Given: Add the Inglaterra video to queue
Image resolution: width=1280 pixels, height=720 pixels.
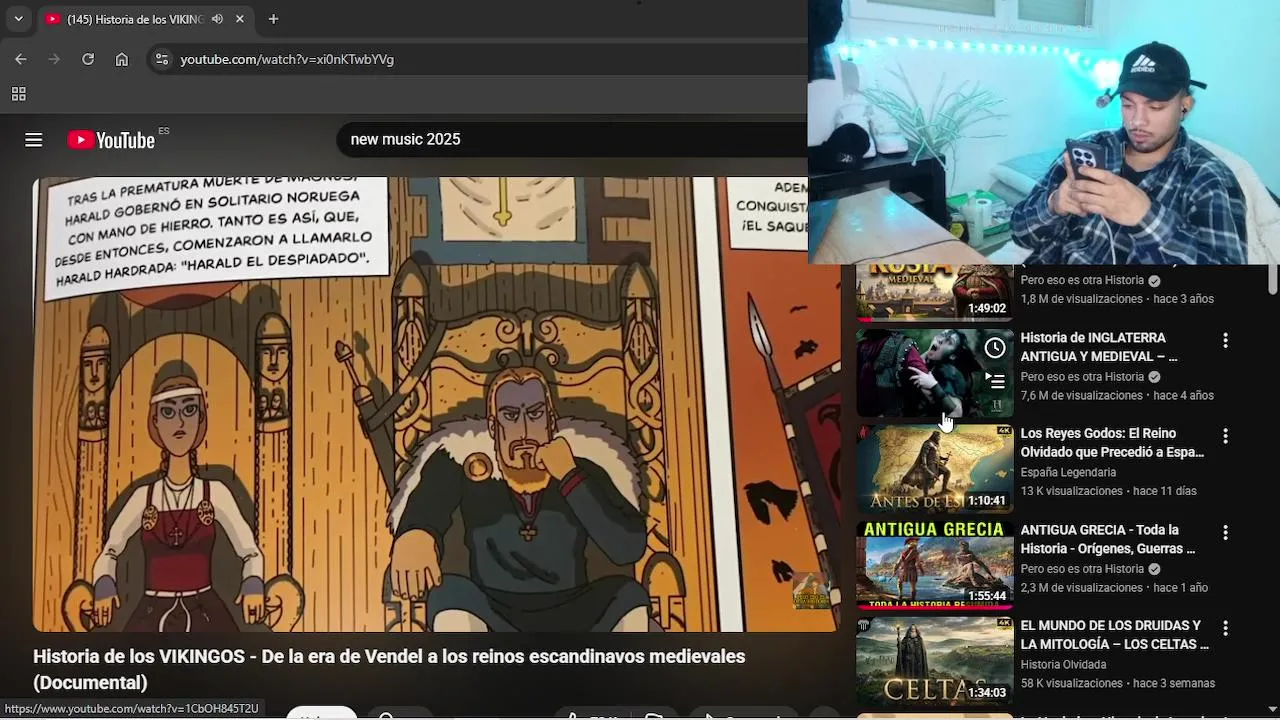Looking at the screenshot, I should pos(995,380).
